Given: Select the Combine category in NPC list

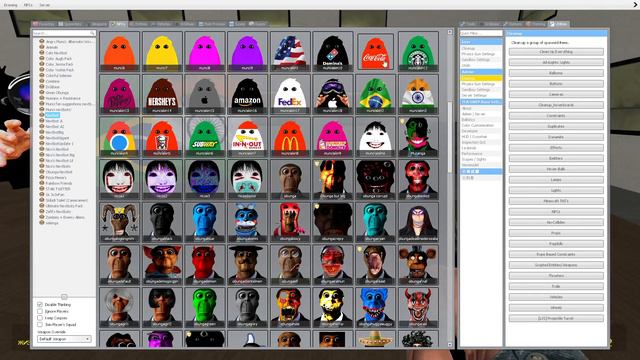Looking at the screenshot, I should pyautogui.click(x=52, y=81).
